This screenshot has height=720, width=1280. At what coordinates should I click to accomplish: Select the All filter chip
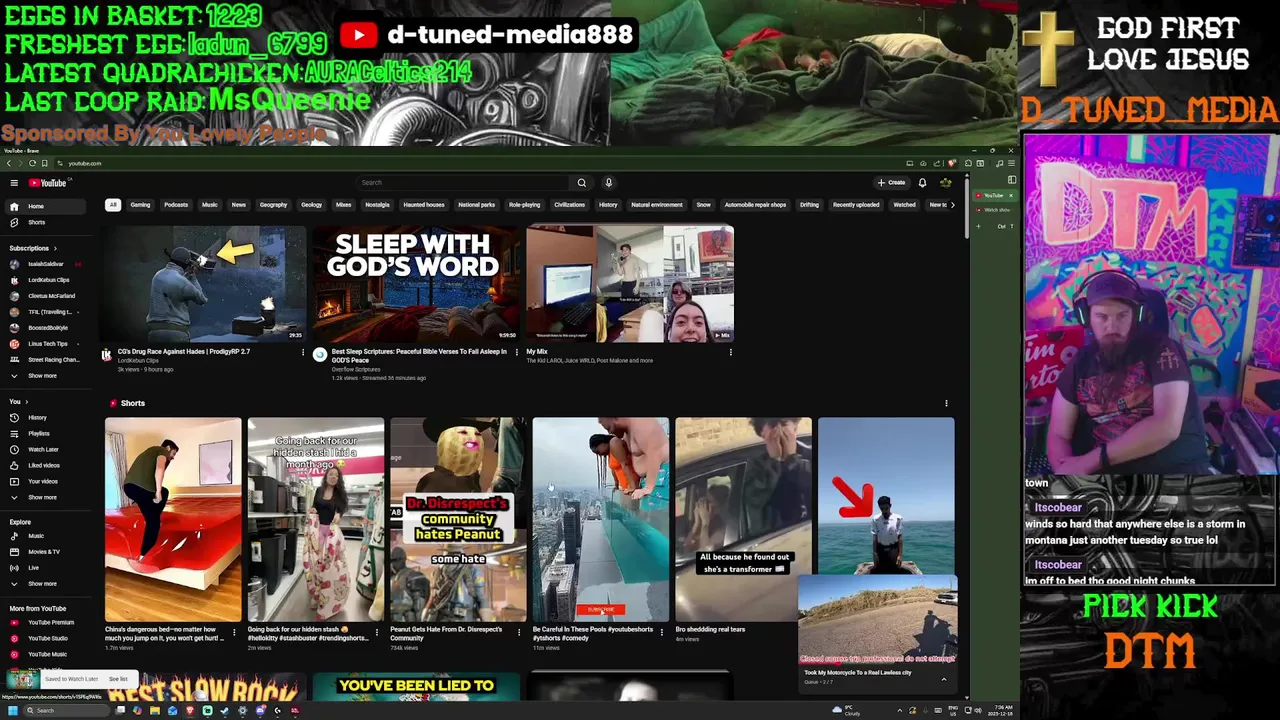[113, 205]
